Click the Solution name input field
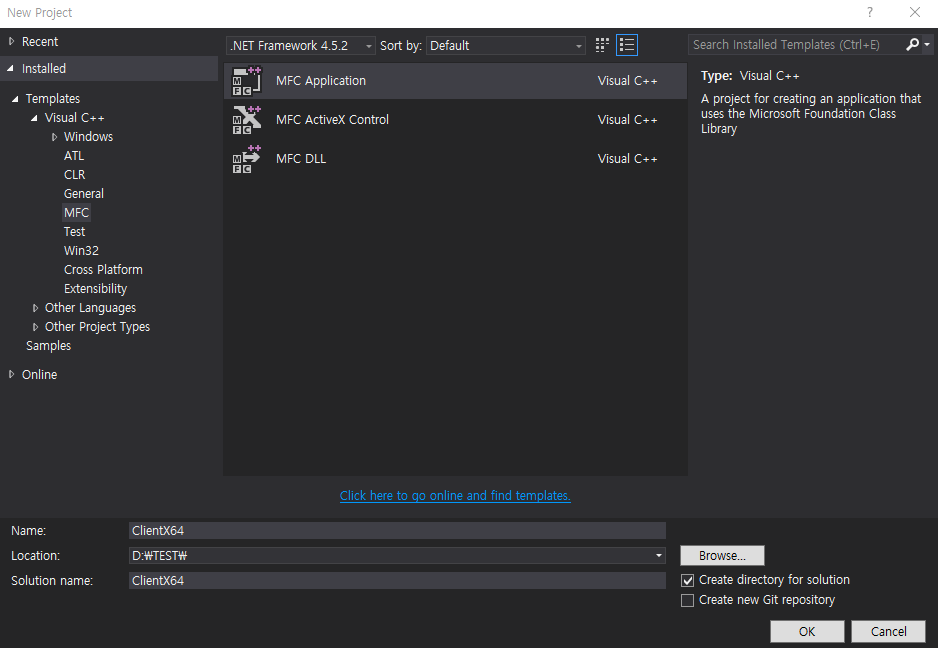 (x=397, y=580)
